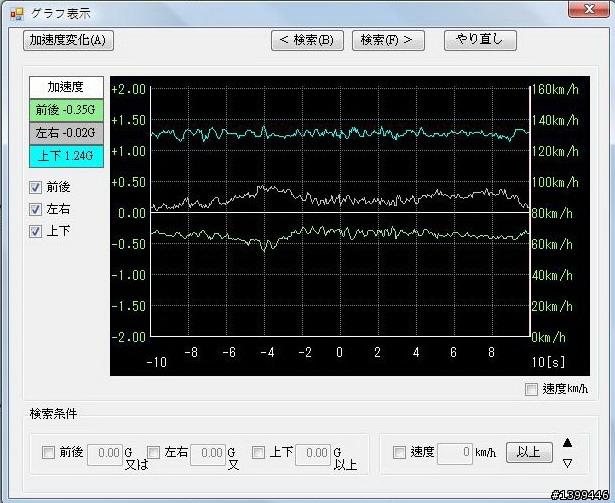Click the +2.00 axis label
Screen dimensions: 615x503
pyautogui.click(x=128, y=90)
